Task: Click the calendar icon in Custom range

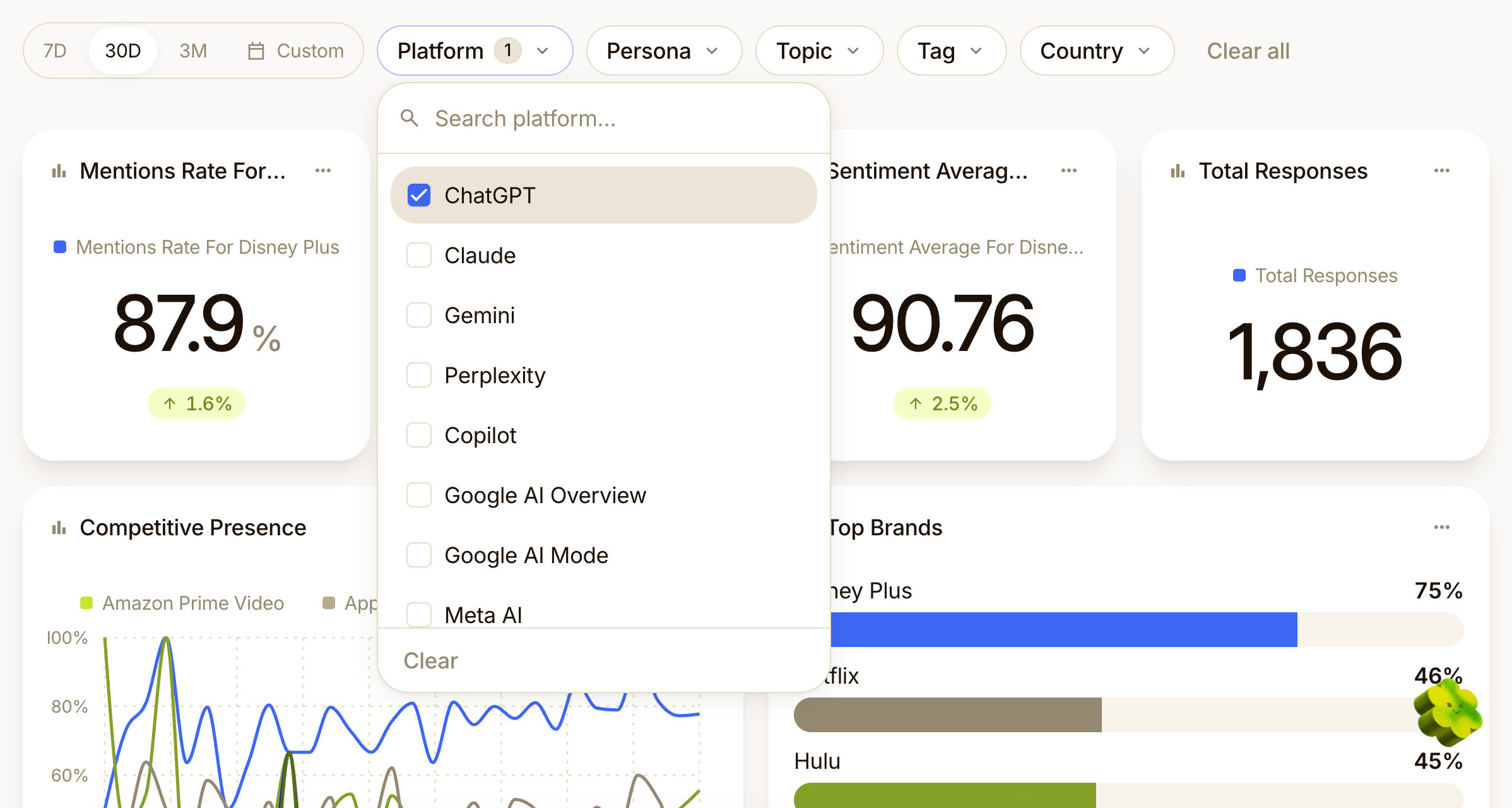Action: click(x=256, y=50)
